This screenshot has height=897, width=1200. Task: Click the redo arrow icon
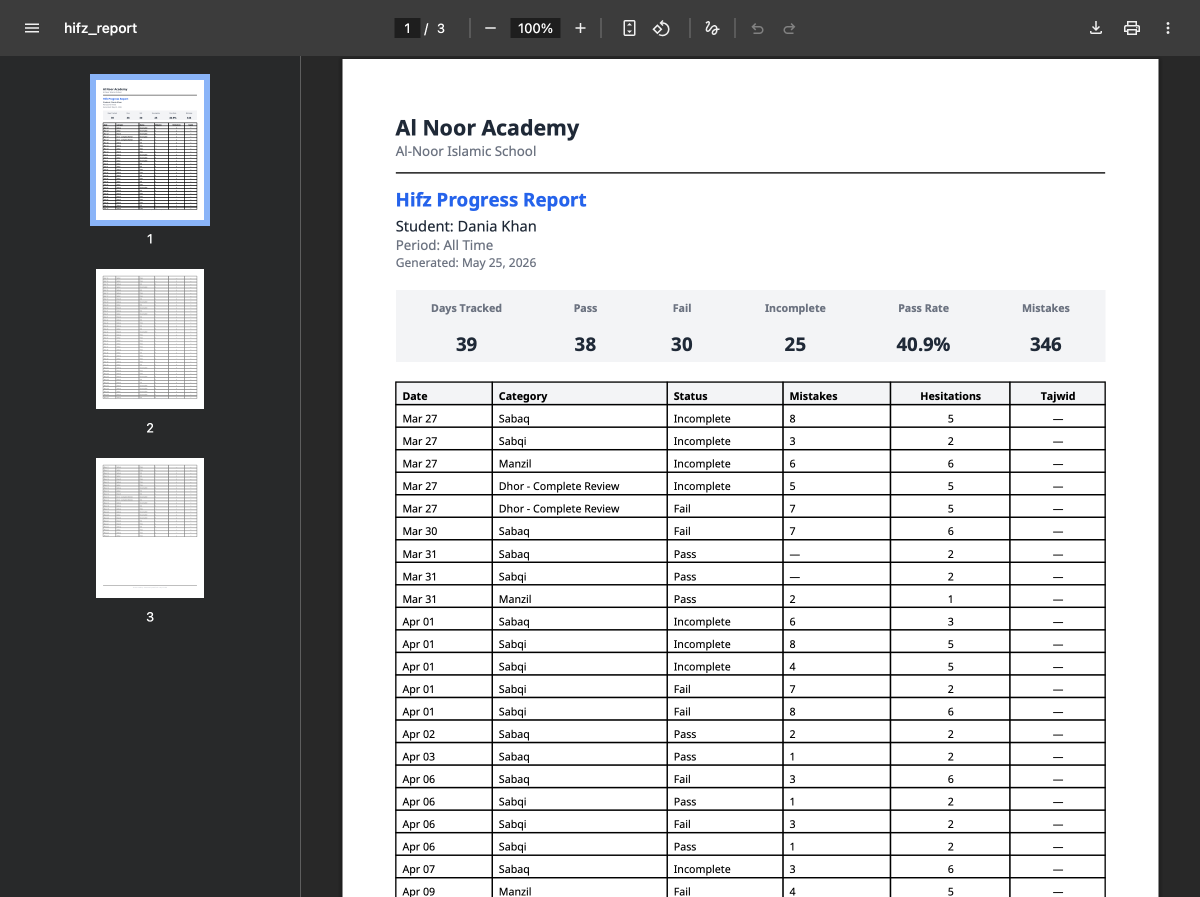pos(789,28)
